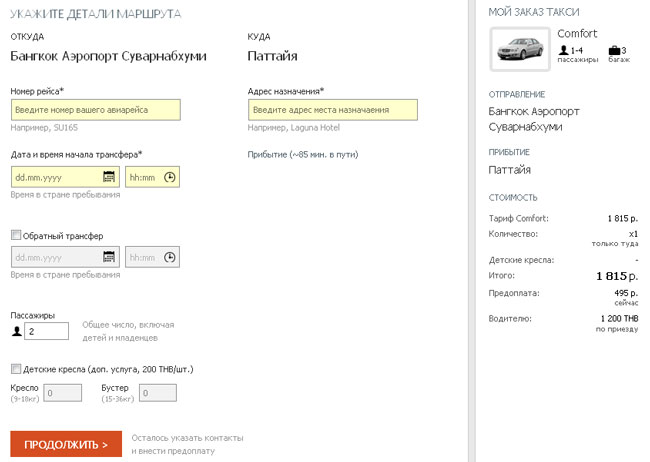This screenshot has width=650, height=462.
Task: Click the return transfer hh:mm time field
Action: click(x=153, y=257)
